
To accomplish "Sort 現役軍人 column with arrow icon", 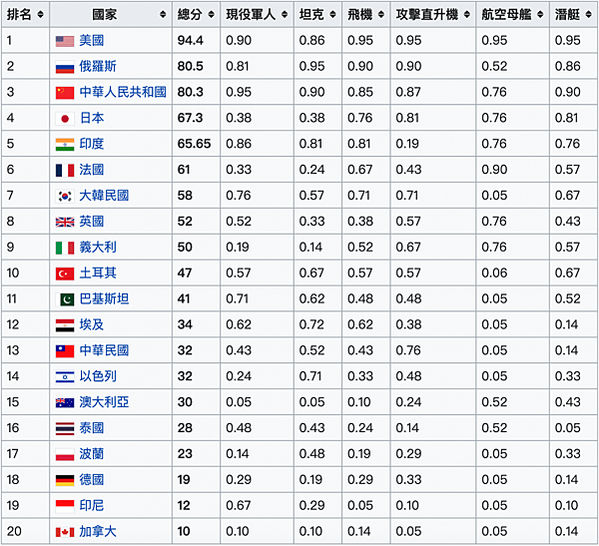I will 284,15.
